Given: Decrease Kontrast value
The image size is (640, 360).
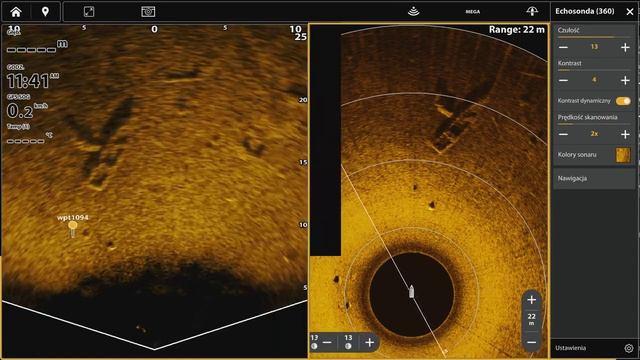Looking at the screenshot, I should [563, 80].
